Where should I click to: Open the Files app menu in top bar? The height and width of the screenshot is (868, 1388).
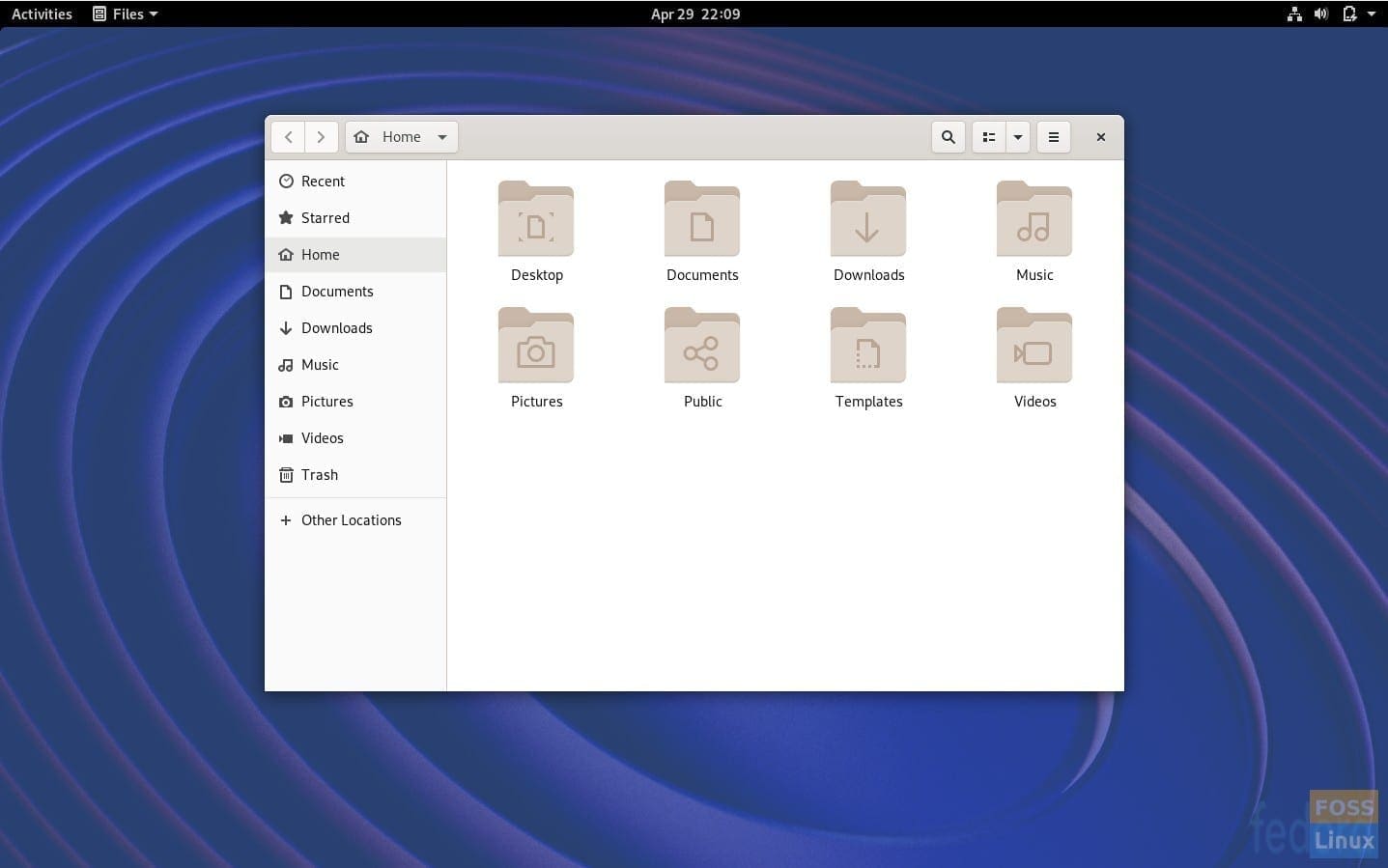(126, 14)
